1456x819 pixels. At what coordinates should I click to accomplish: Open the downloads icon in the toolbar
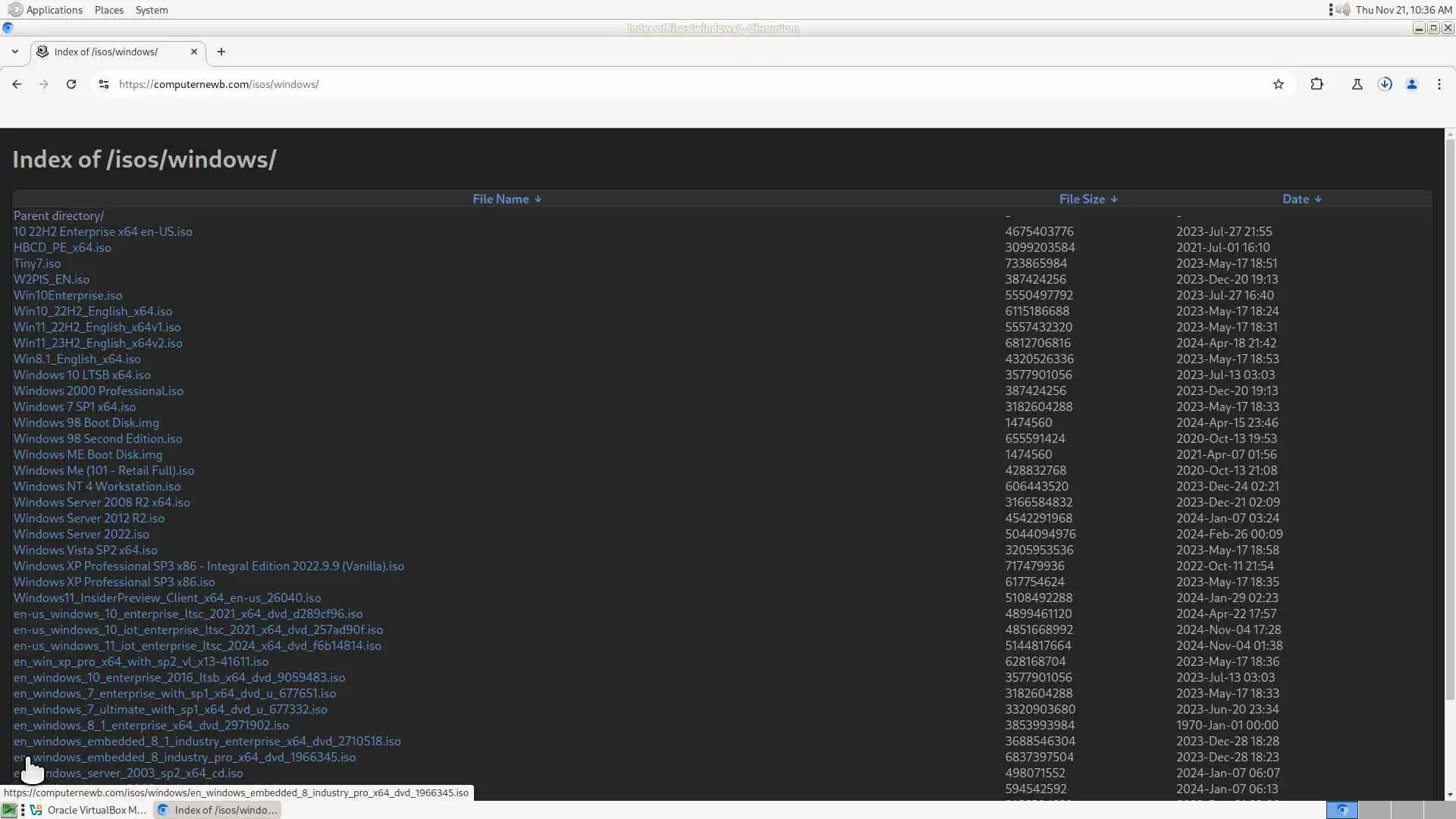(x=1385, y=84)
